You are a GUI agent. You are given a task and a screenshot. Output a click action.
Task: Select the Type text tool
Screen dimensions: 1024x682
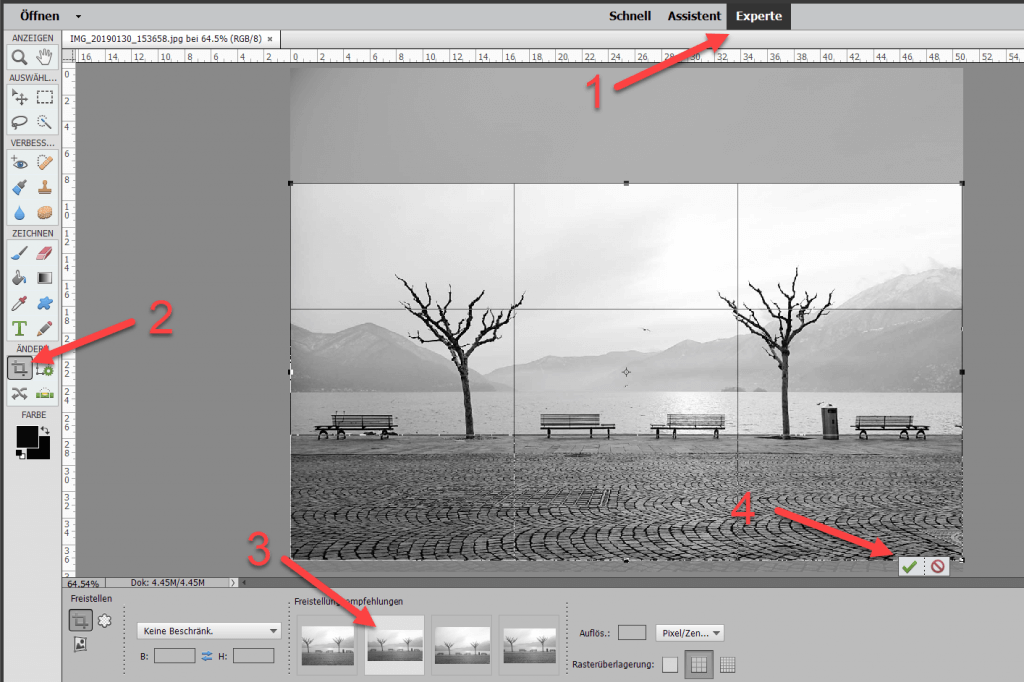[20, 329]
